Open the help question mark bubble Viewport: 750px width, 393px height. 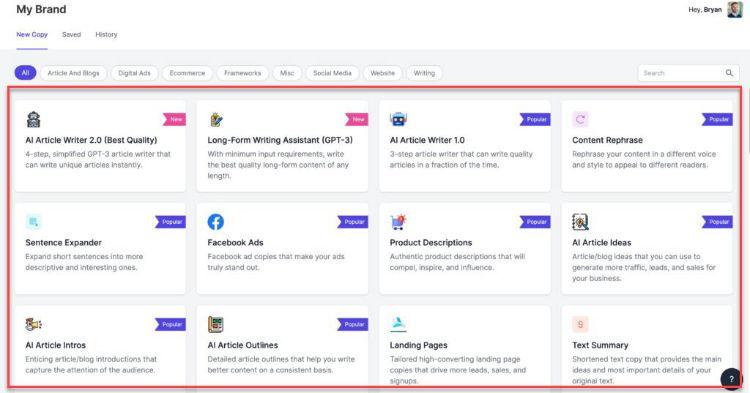coord(731,379)
